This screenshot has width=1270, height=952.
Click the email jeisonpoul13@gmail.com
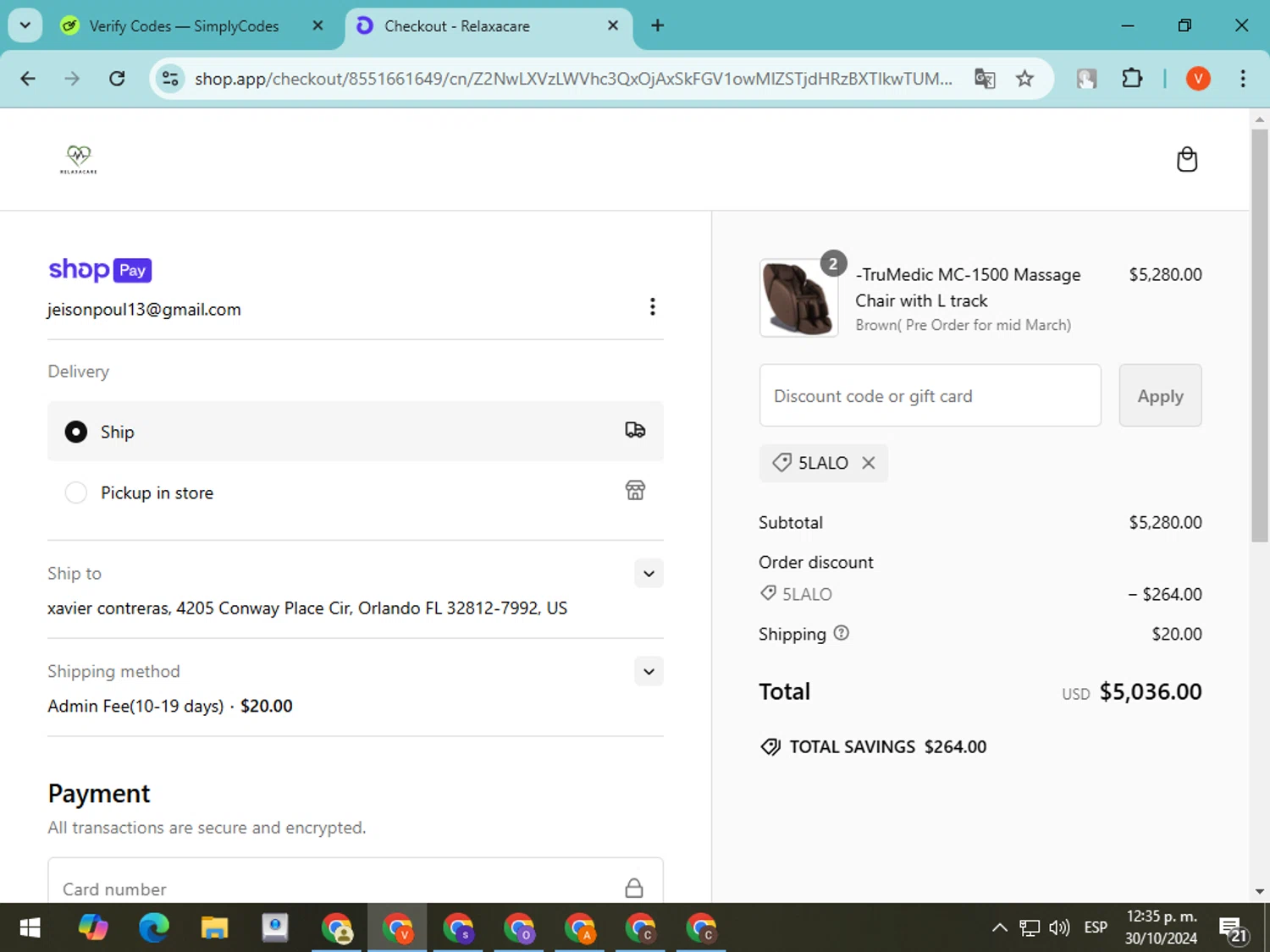[x=144, y=310]
